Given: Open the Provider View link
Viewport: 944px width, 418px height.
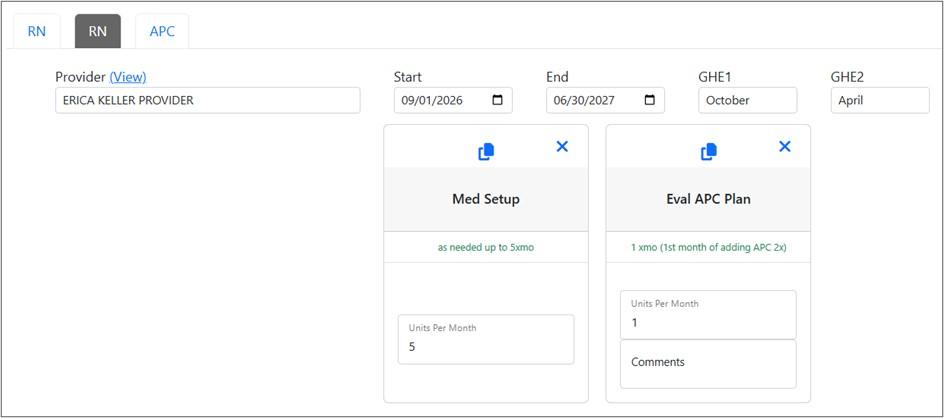Looking at the screenshot, I should tap(128, 77).
